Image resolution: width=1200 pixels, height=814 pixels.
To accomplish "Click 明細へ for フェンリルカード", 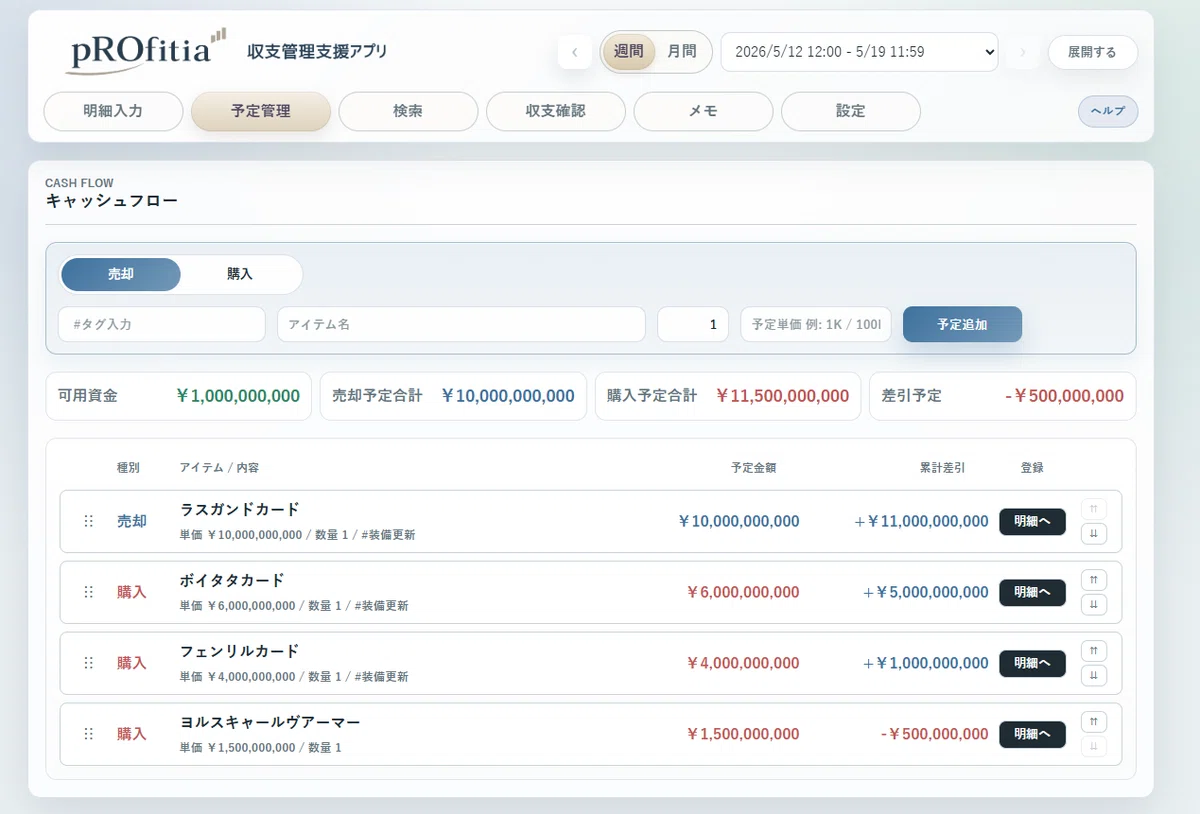I will pyautogui.click(x=1032, y=664).
